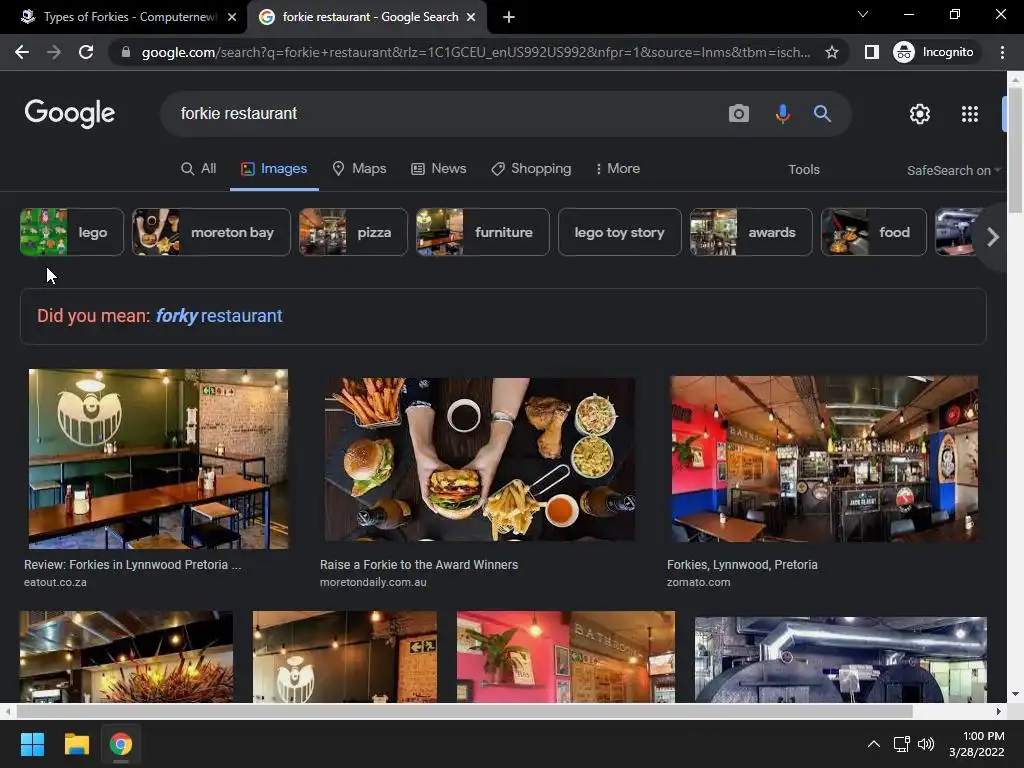Image resolution: width=1024 pixels, height=768 pixels.
Task: Go back to the previous page
Action: coord(22,52)
